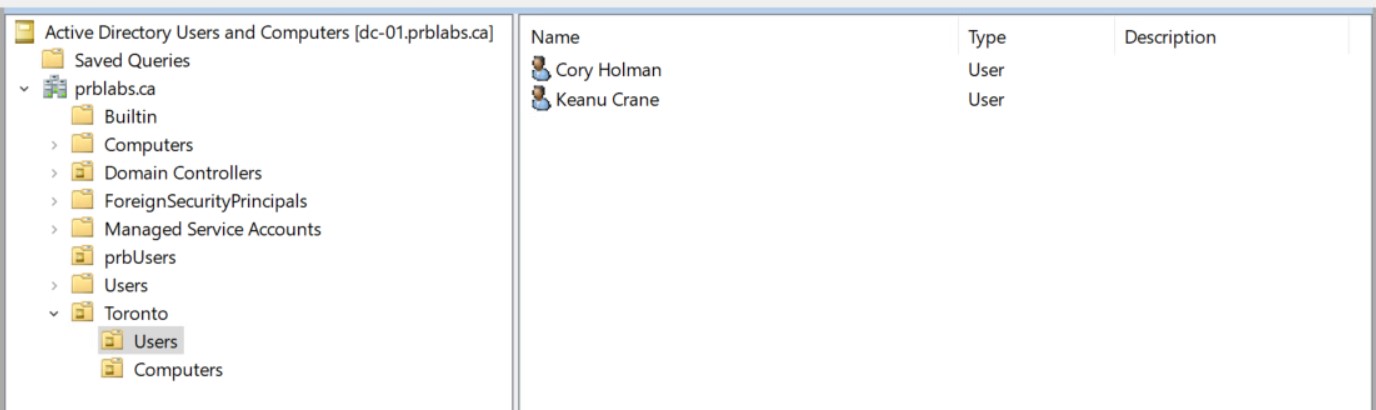This screenshot has width=1376, height=410.
Task: Click the Cory Holman user icon
Action: pyautogui.click(x=541, y=69)
